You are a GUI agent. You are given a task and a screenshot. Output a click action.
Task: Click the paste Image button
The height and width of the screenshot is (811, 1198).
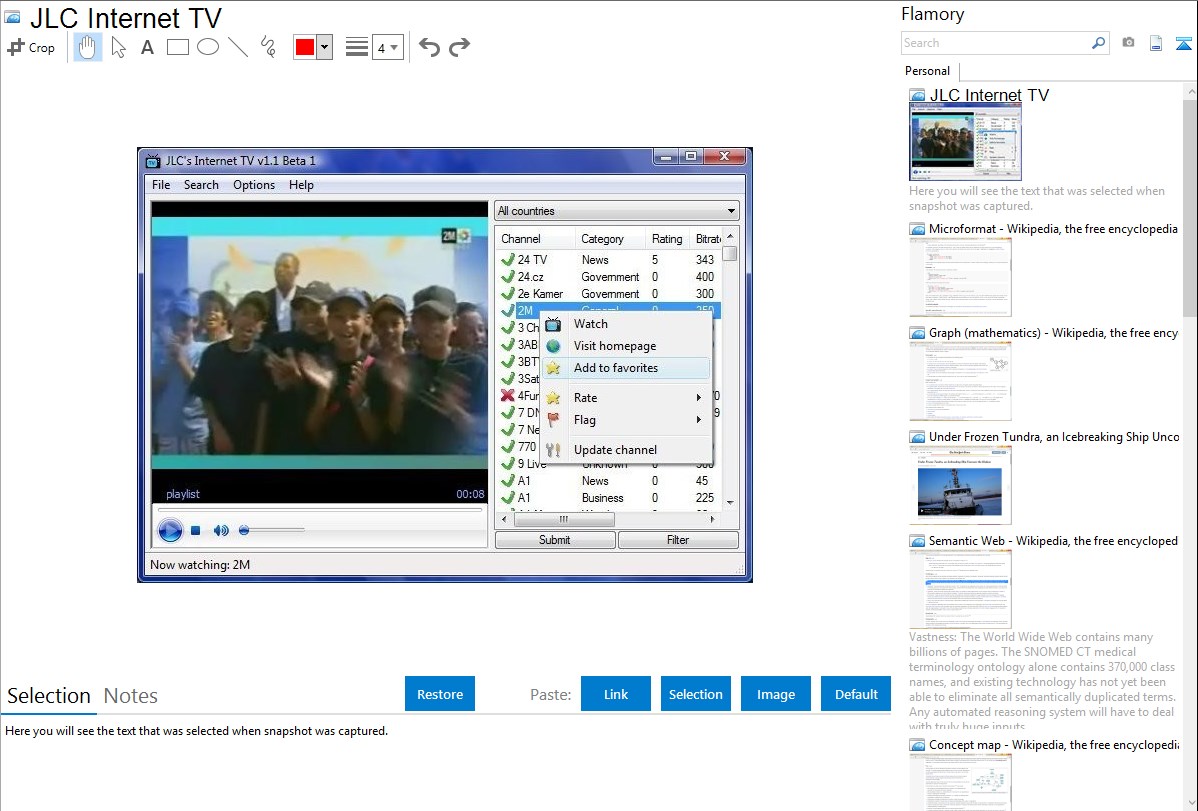(x=776, y=694)
